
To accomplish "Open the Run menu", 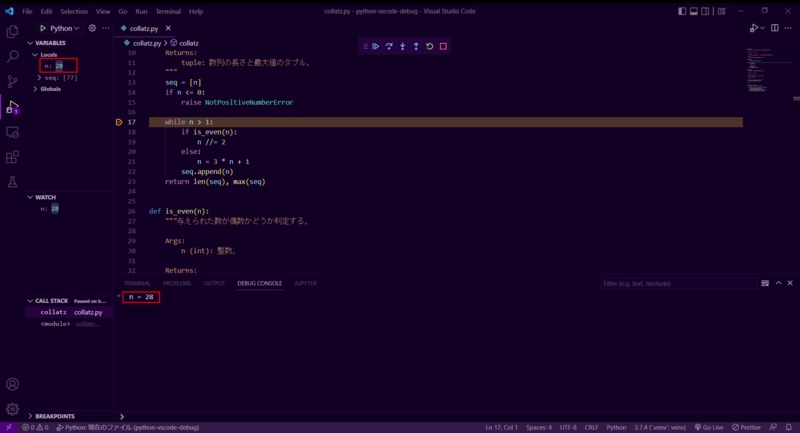I will coord(141,11).
